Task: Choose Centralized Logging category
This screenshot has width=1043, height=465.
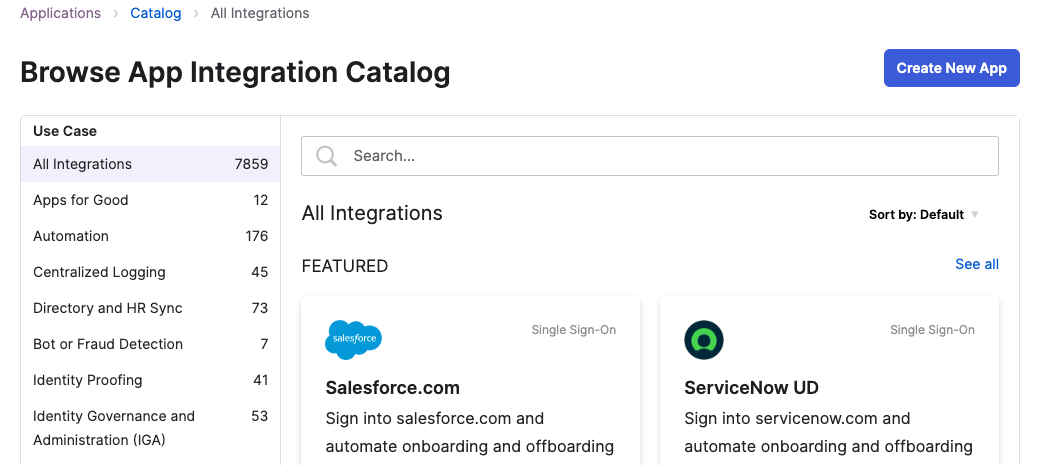Action: coord(150,272)
